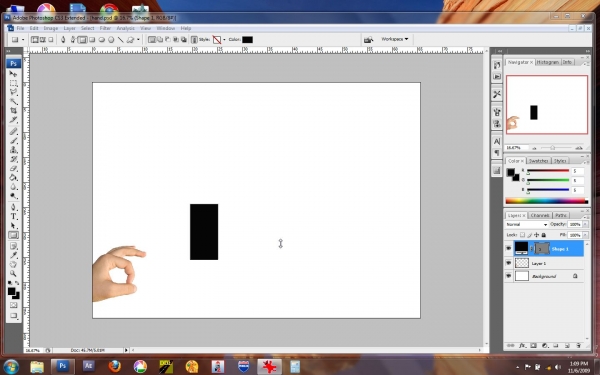Open status bar info arrow
The image size is (600, 375).
point(126,350)
